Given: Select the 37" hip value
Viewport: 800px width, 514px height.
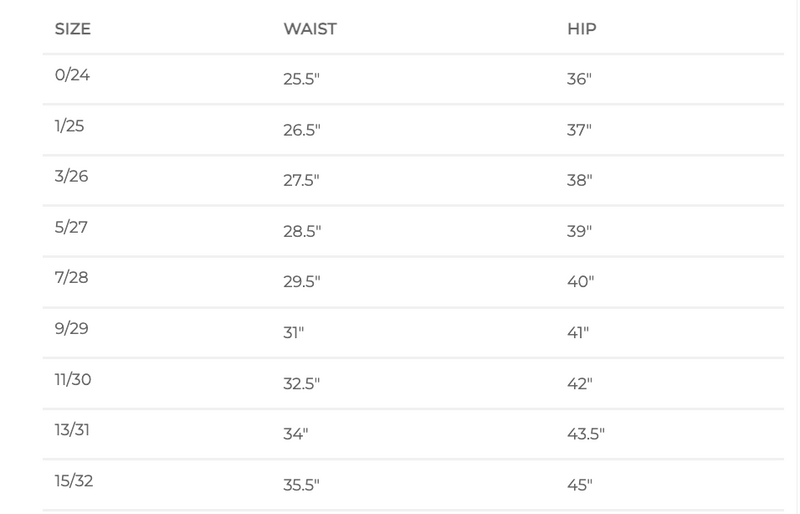Looking at the screenshot, I should (x=580, y=129).
